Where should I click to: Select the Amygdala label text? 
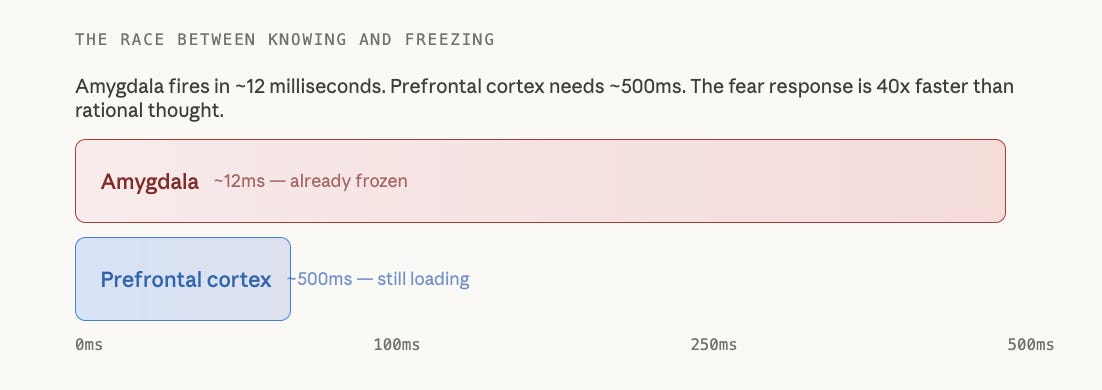pos(150,181)
